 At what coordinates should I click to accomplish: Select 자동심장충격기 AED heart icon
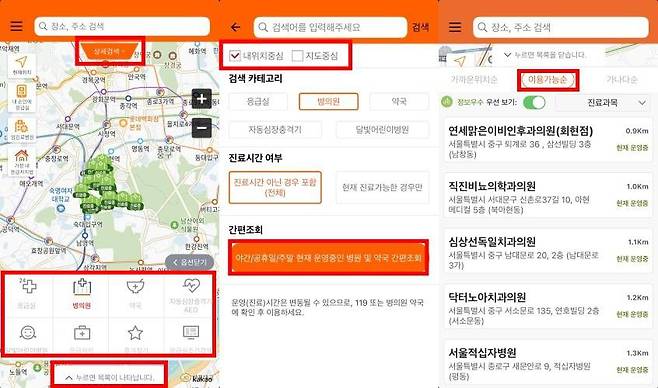191,286
